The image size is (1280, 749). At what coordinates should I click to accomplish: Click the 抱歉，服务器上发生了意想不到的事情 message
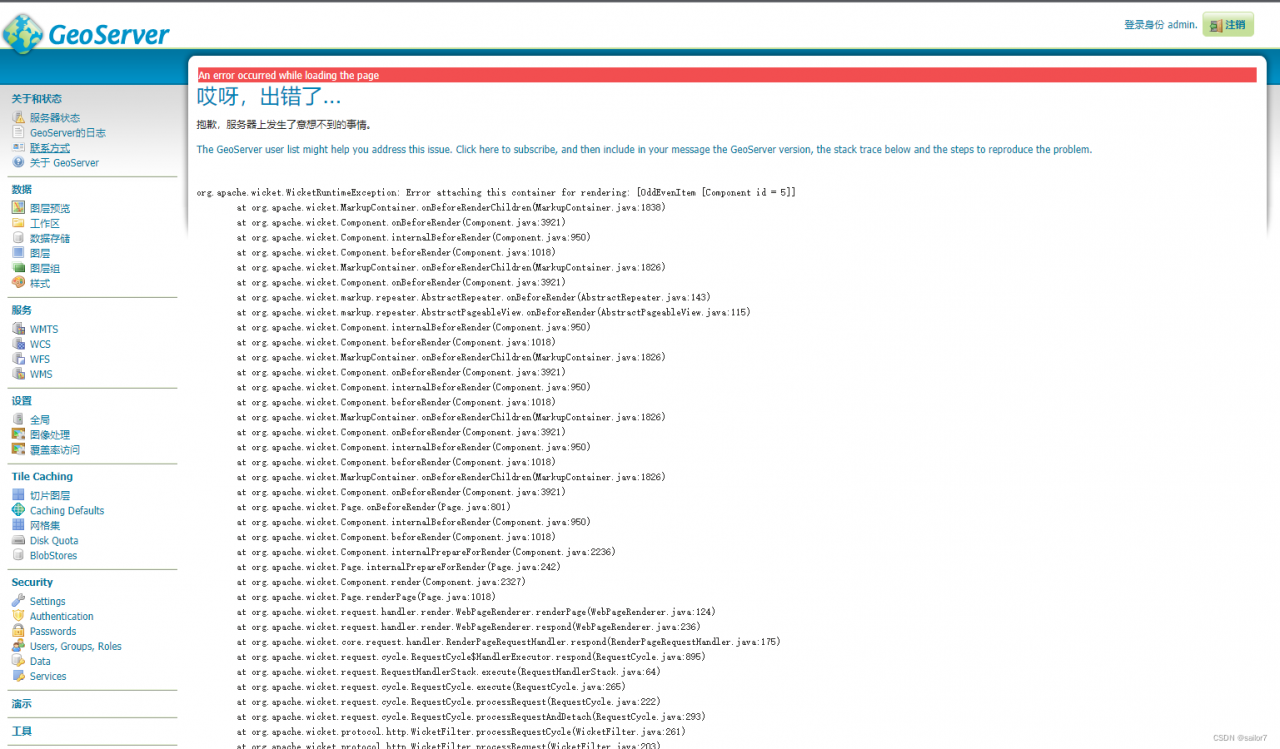tap(285, 125)
